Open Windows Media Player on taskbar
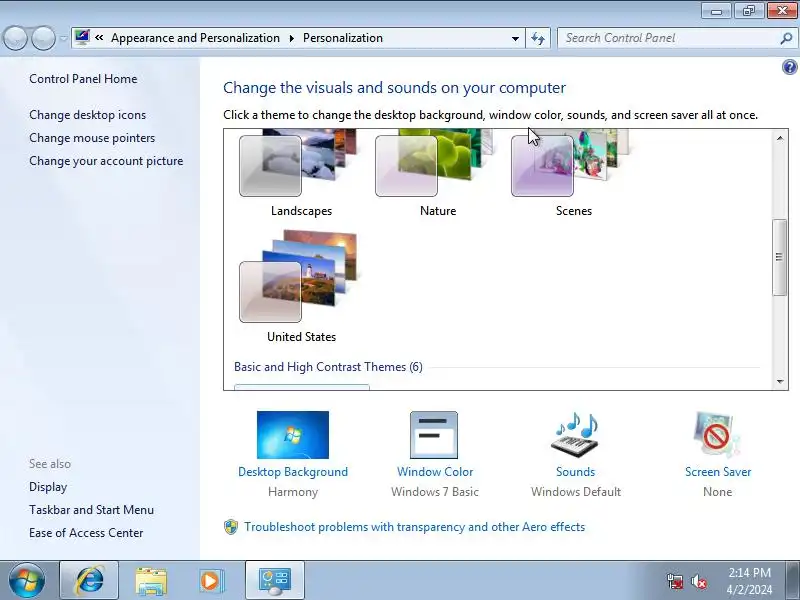 211,581
